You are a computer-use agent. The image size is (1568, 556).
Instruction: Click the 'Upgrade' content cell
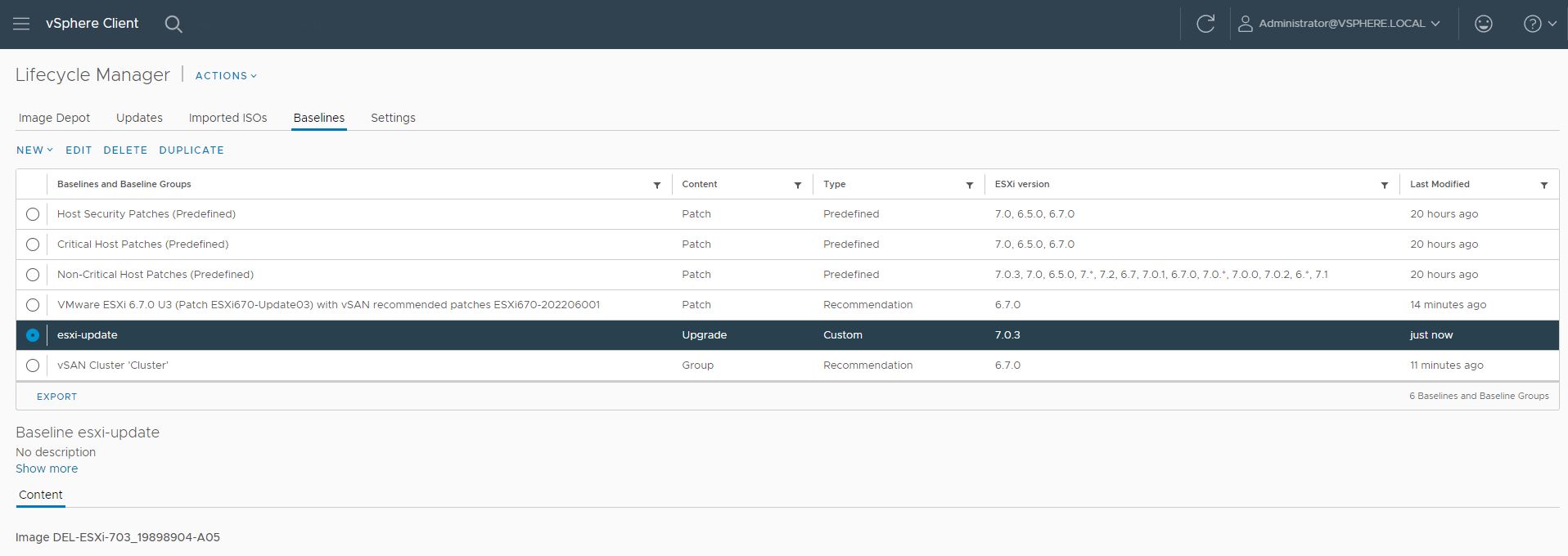tap(705, 335)
